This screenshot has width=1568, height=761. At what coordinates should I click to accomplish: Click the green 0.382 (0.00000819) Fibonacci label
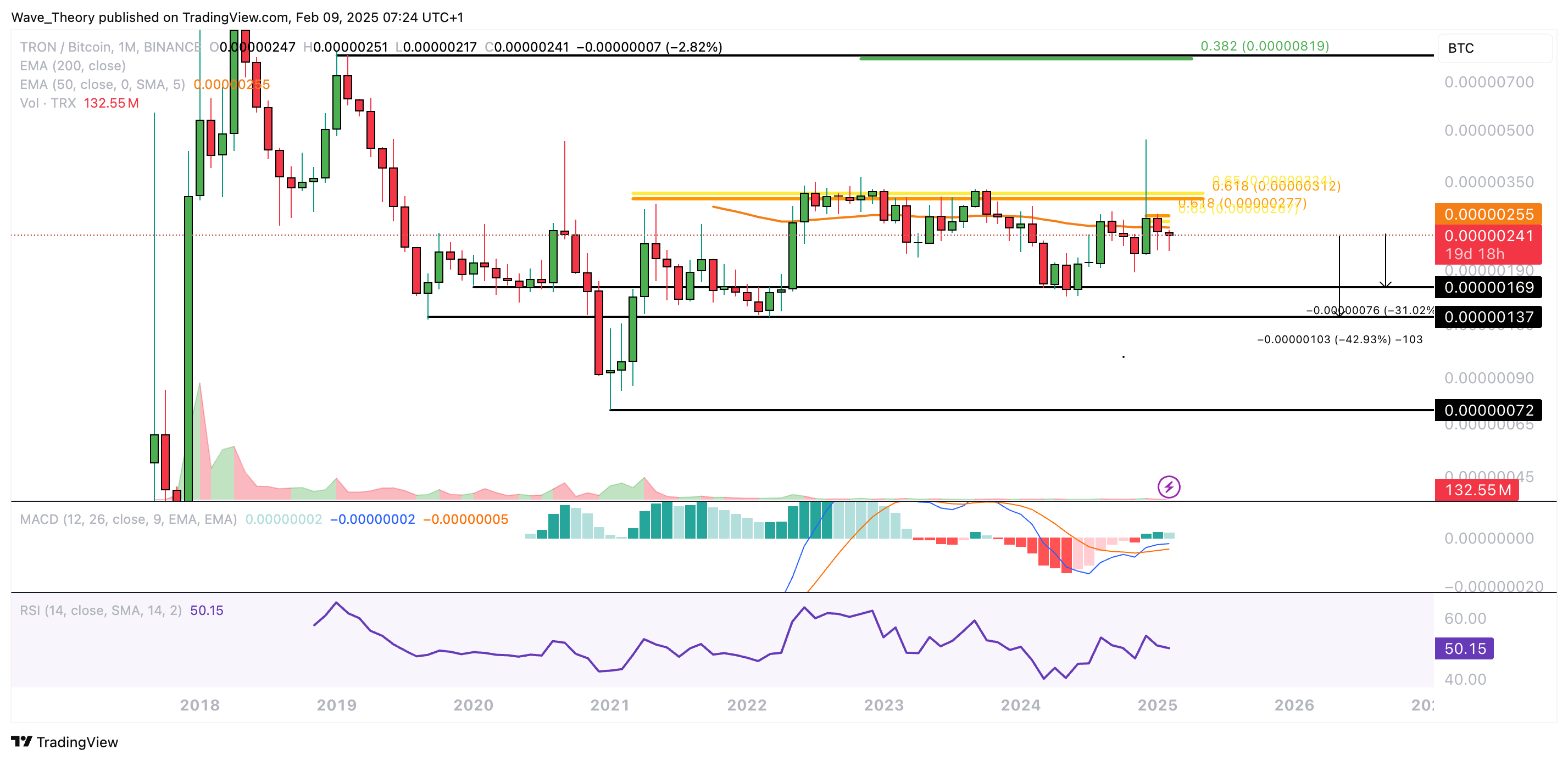point(1264,46)
